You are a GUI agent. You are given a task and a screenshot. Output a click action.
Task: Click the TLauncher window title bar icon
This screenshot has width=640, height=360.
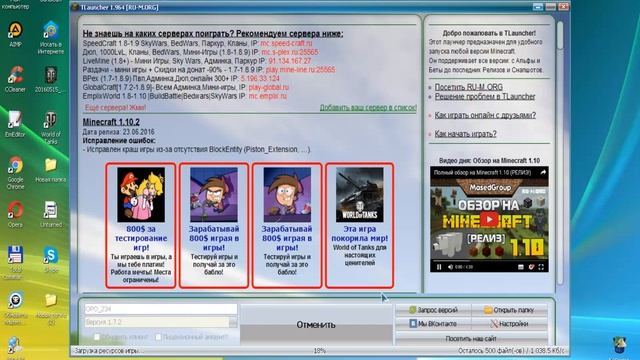[x=75, y=7]
